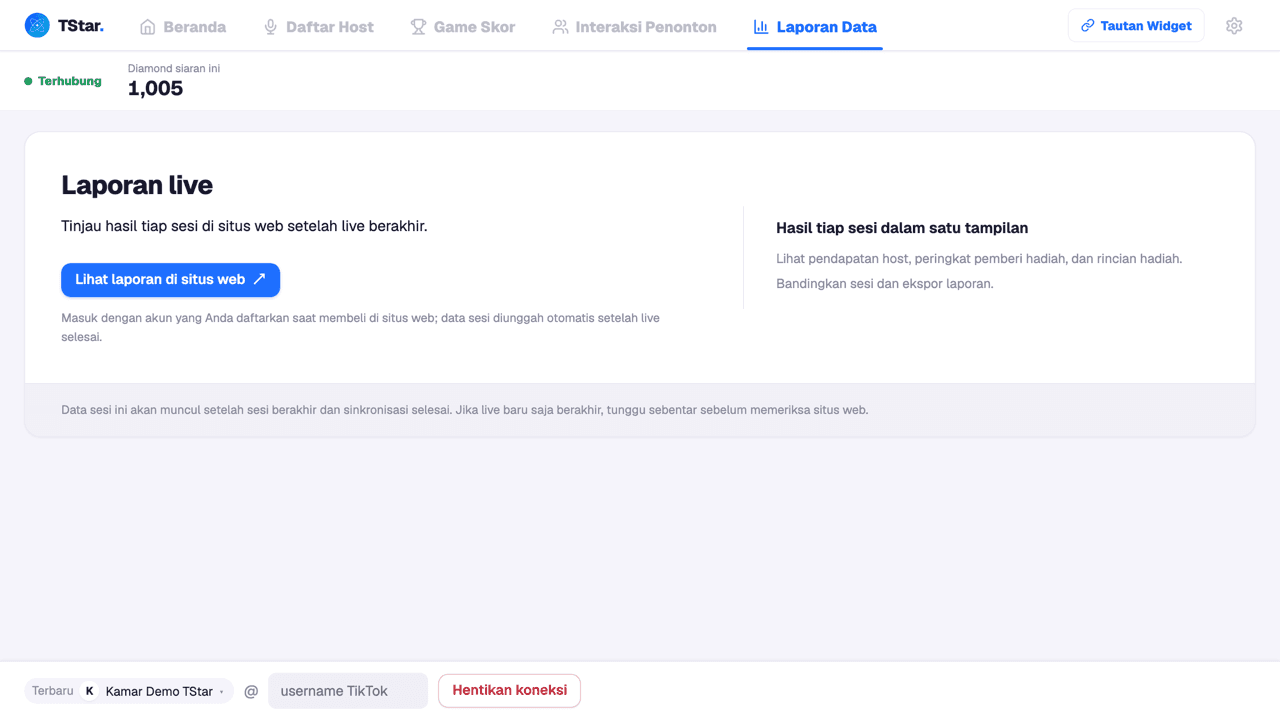Image resolution: width=1280 pixels, height=720 pixels.
Task: Open the Tautan Widget button
Action: pos(1136,26)
